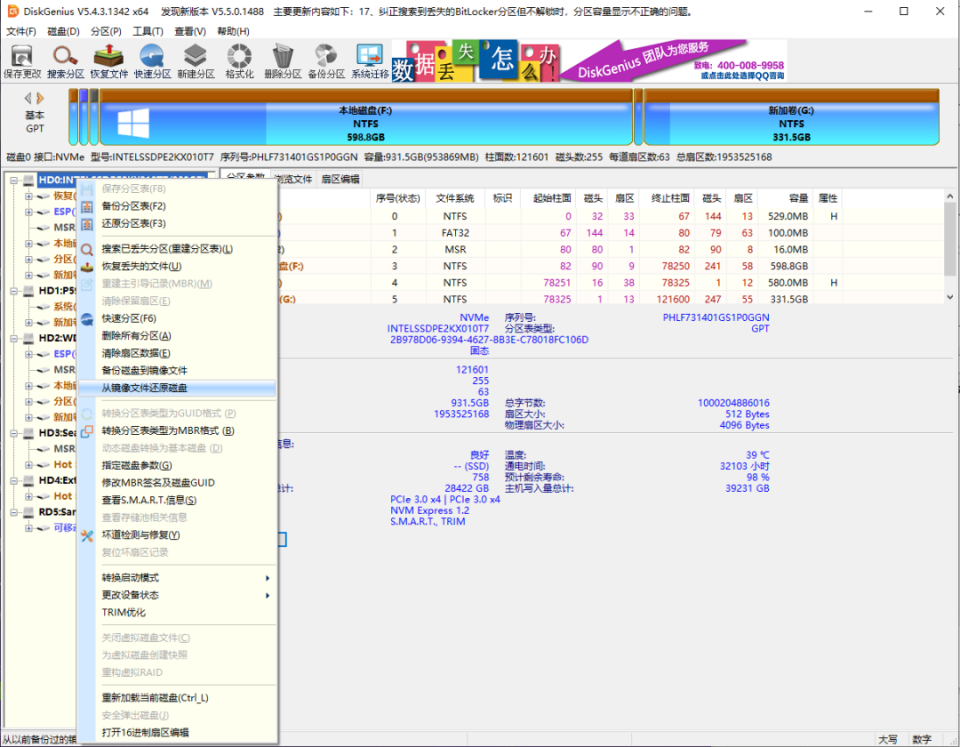Screen dimensions: 960x747
Task: Click the next disk arrow icon
Action: point(40,98)
